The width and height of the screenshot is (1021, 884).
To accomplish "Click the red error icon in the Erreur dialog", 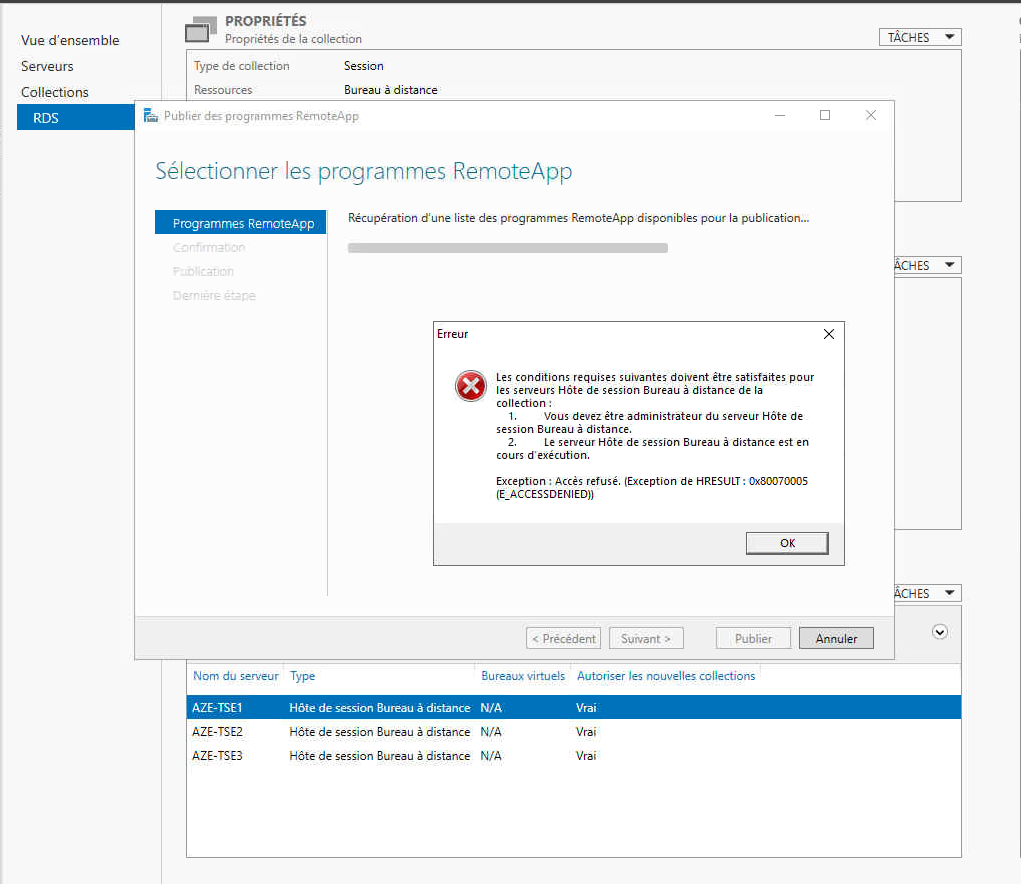I will coord(470,385).
